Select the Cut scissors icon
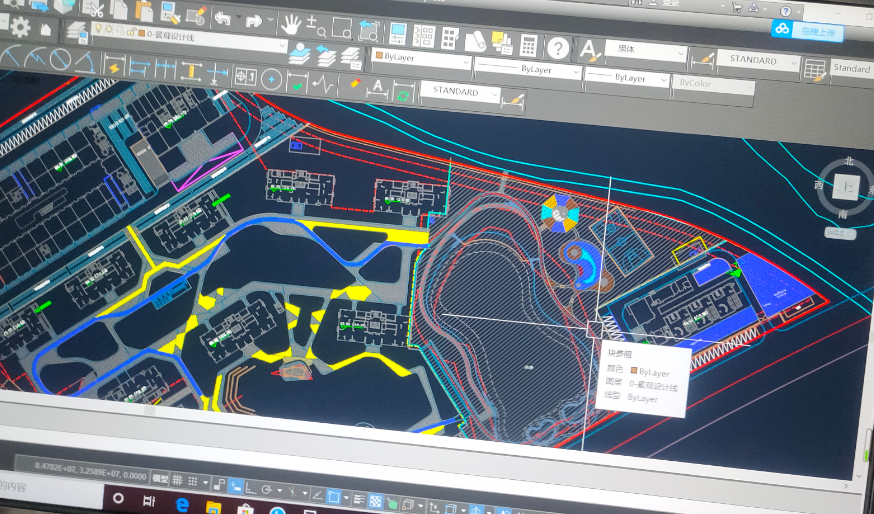The width and height of the screenshot is (874, 514). pos(93,8)
